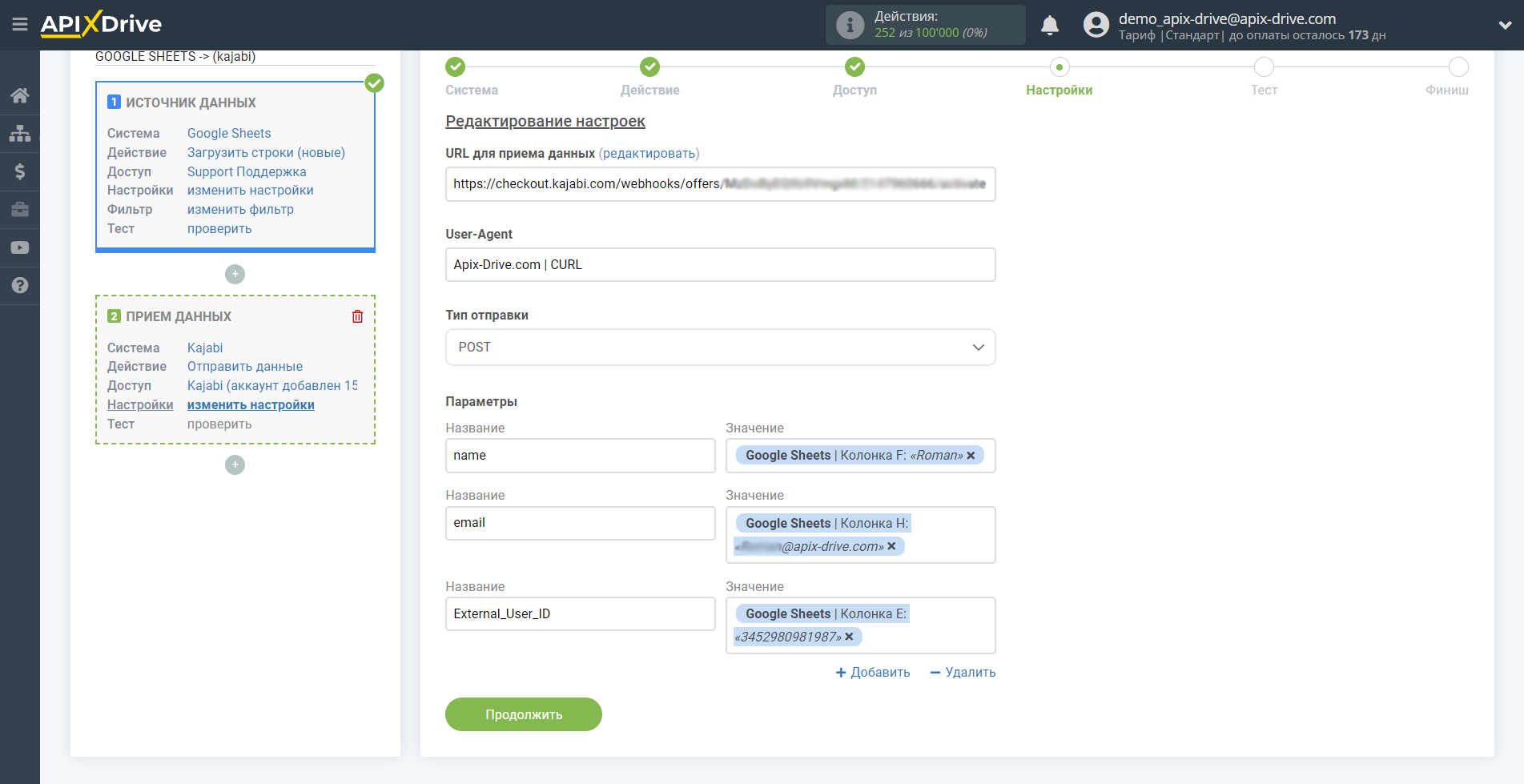Open the YouTube video tutorials icon
The height and width of the screenshot is (784, 1524).
click(20, 247)
